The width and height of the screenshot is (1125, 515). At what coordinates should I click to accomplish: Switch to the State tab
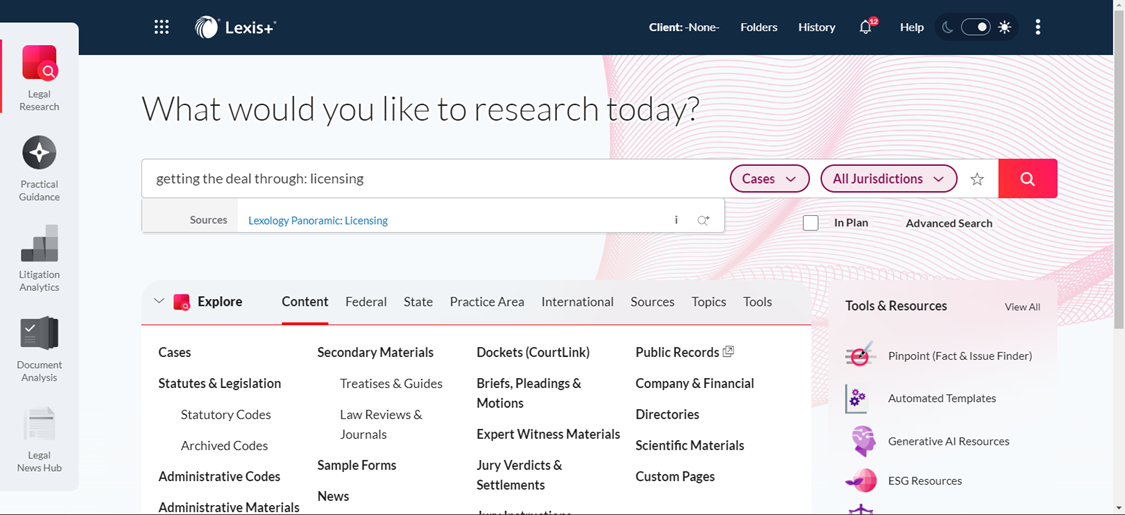418,302
